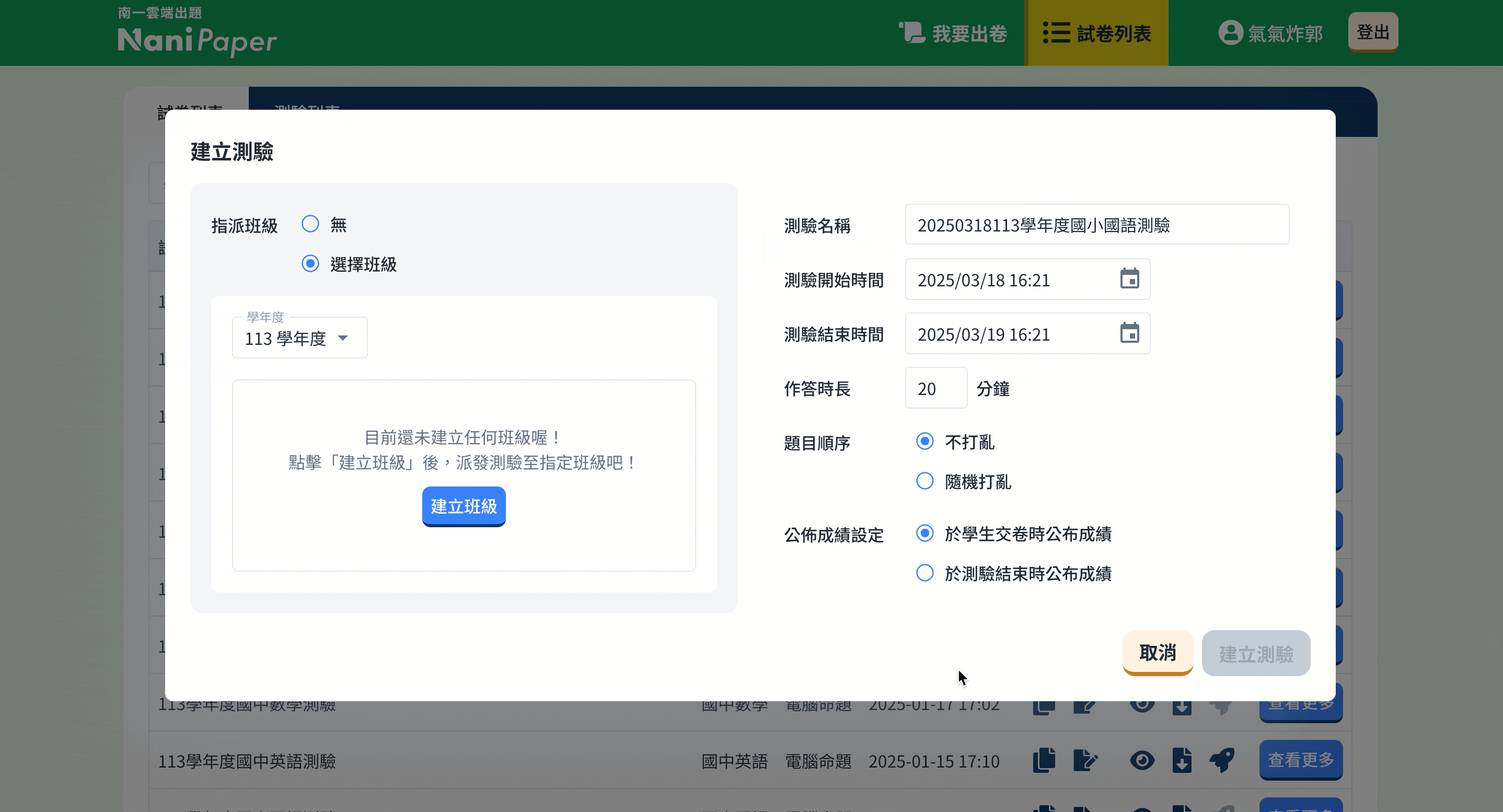1503x812 pixels.
Task: Choose 於學生交卷時公布成績 option
Action: tap(925, 533)
